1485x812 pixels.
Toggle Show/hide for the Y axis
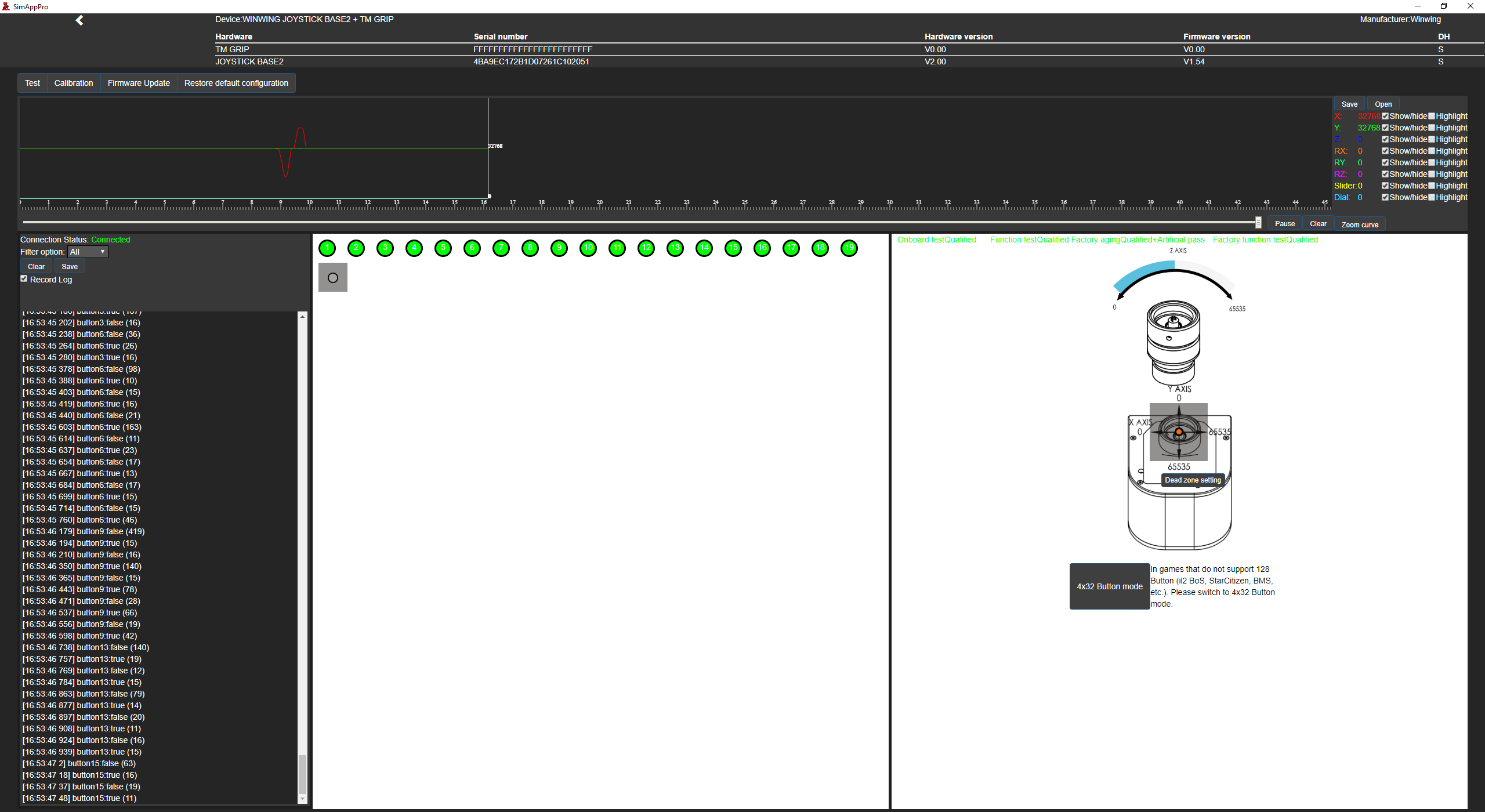(1385, 128)
